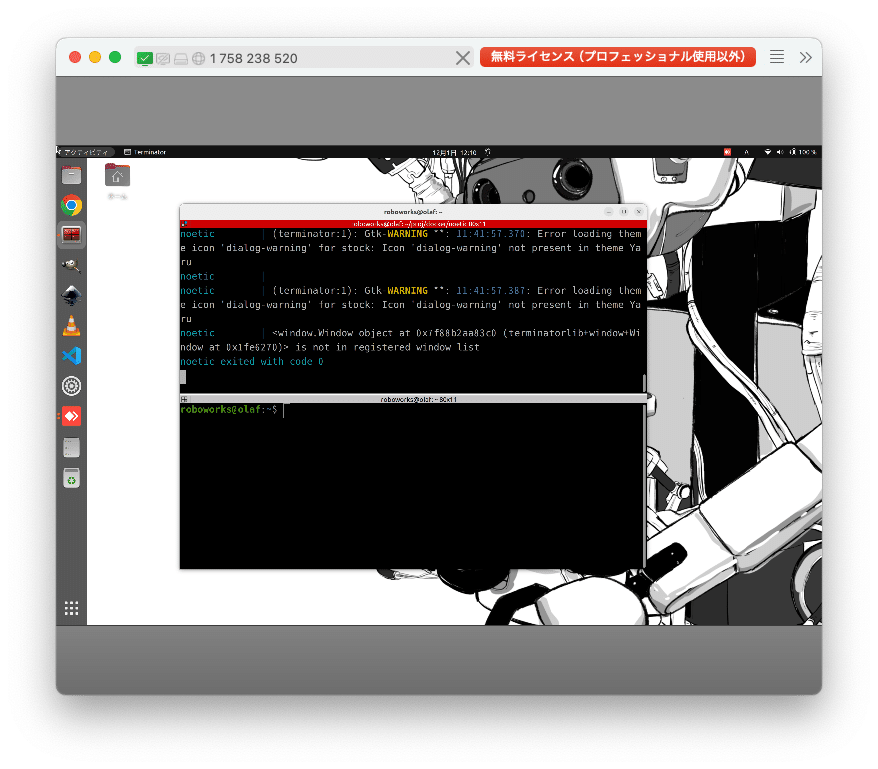Viewport: 878px width, 769px height.
Task: Click 'is not in registered window list' text
Action: coord(387,347)
